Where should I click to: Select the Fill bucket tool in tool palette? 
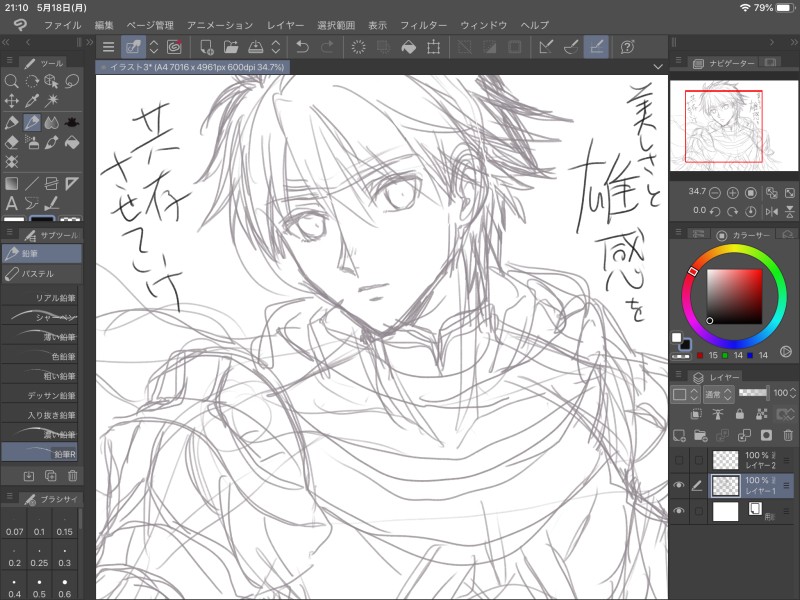72,142
